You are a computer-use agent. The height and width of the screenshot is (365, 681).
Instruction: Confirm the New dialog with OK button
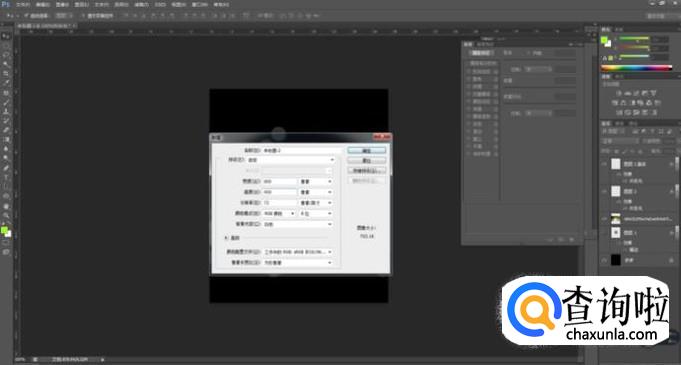click(367, 150)
